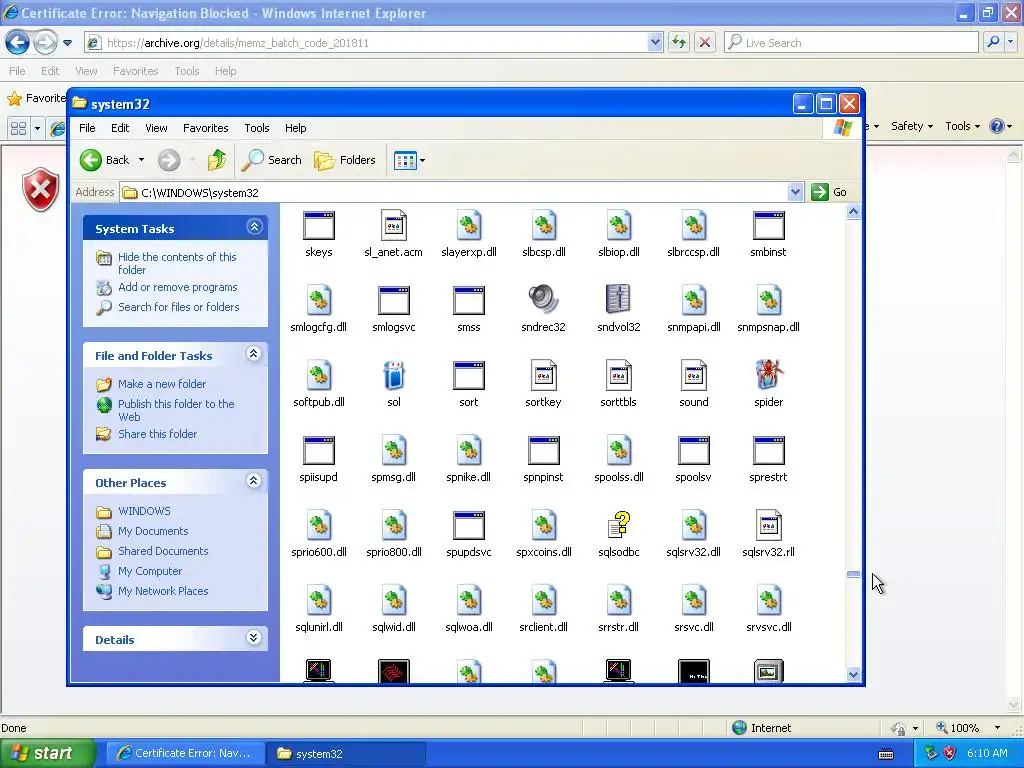This screenshot has height=768, width=1024.
Task: Click the file list scrollbar thumb
Action: tap(853, 574)
